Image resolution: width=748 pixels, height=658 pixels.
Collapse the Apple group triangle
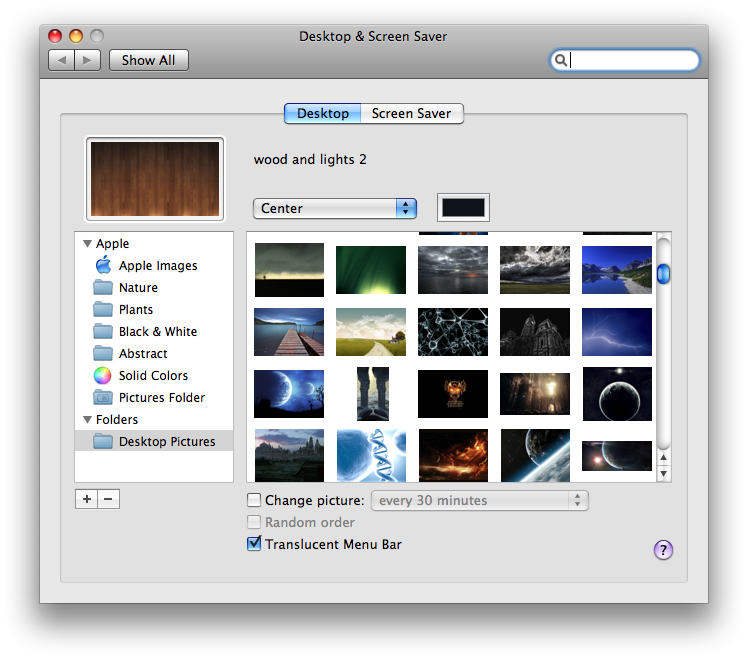pos(87,243)
